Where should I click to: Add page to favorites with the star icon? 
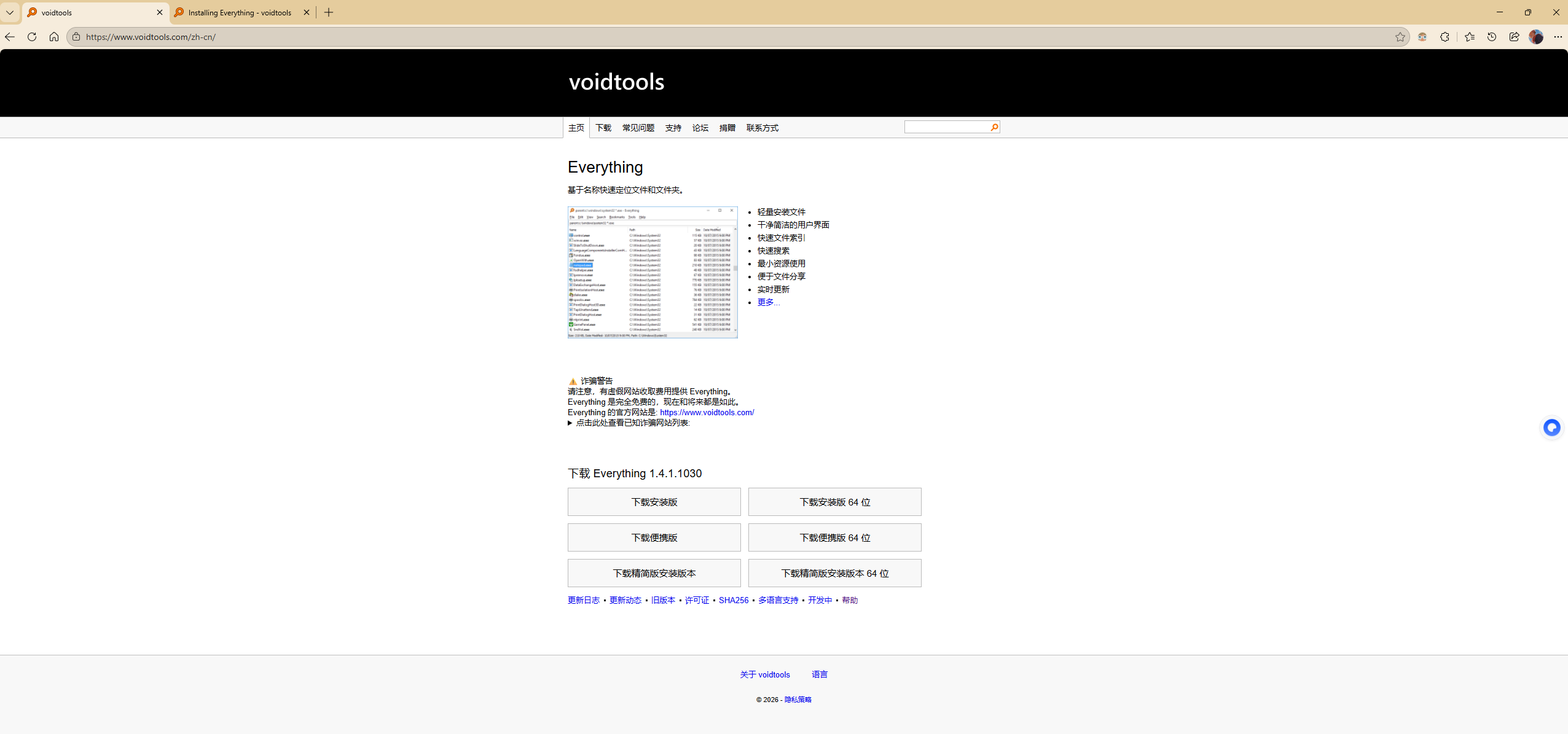[x=1400, y=37]
